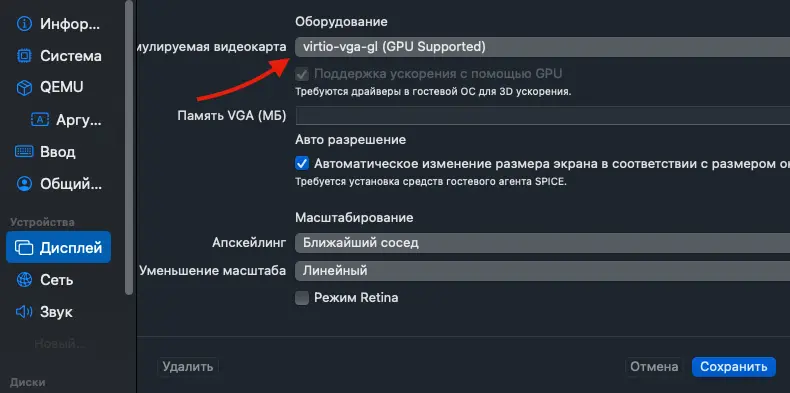Enable the Режим Retina checkbox
Viewport: 790px width, 393px height.
(x=302, y=298)
